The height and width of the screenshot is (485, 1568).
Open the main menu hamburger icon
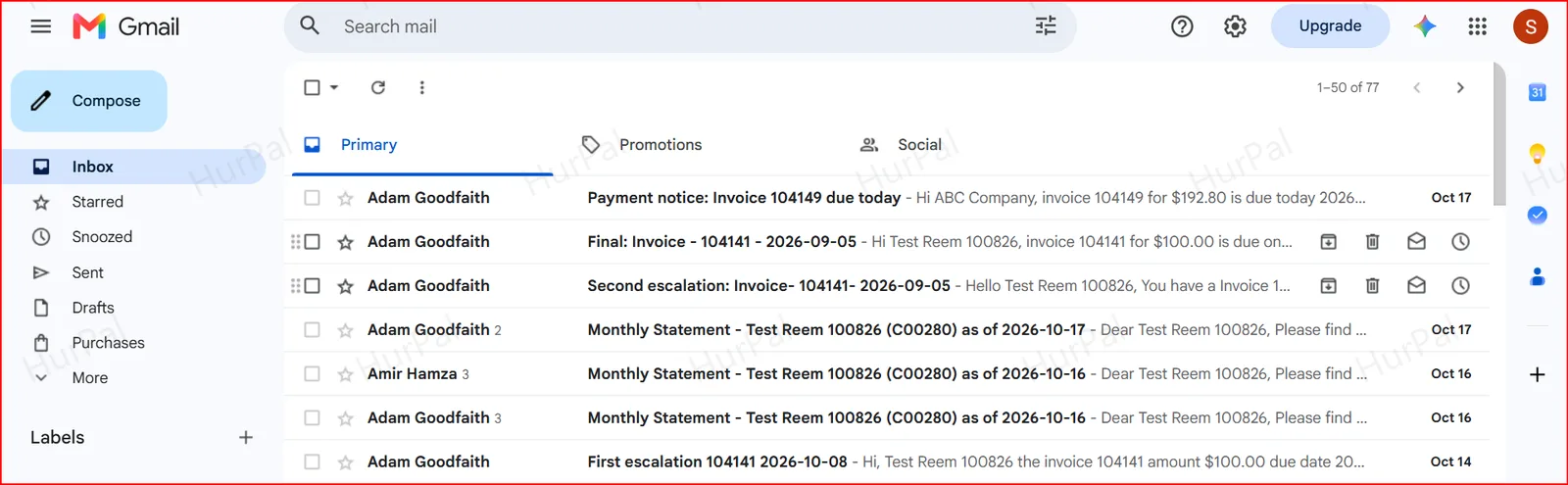(41, 26)
